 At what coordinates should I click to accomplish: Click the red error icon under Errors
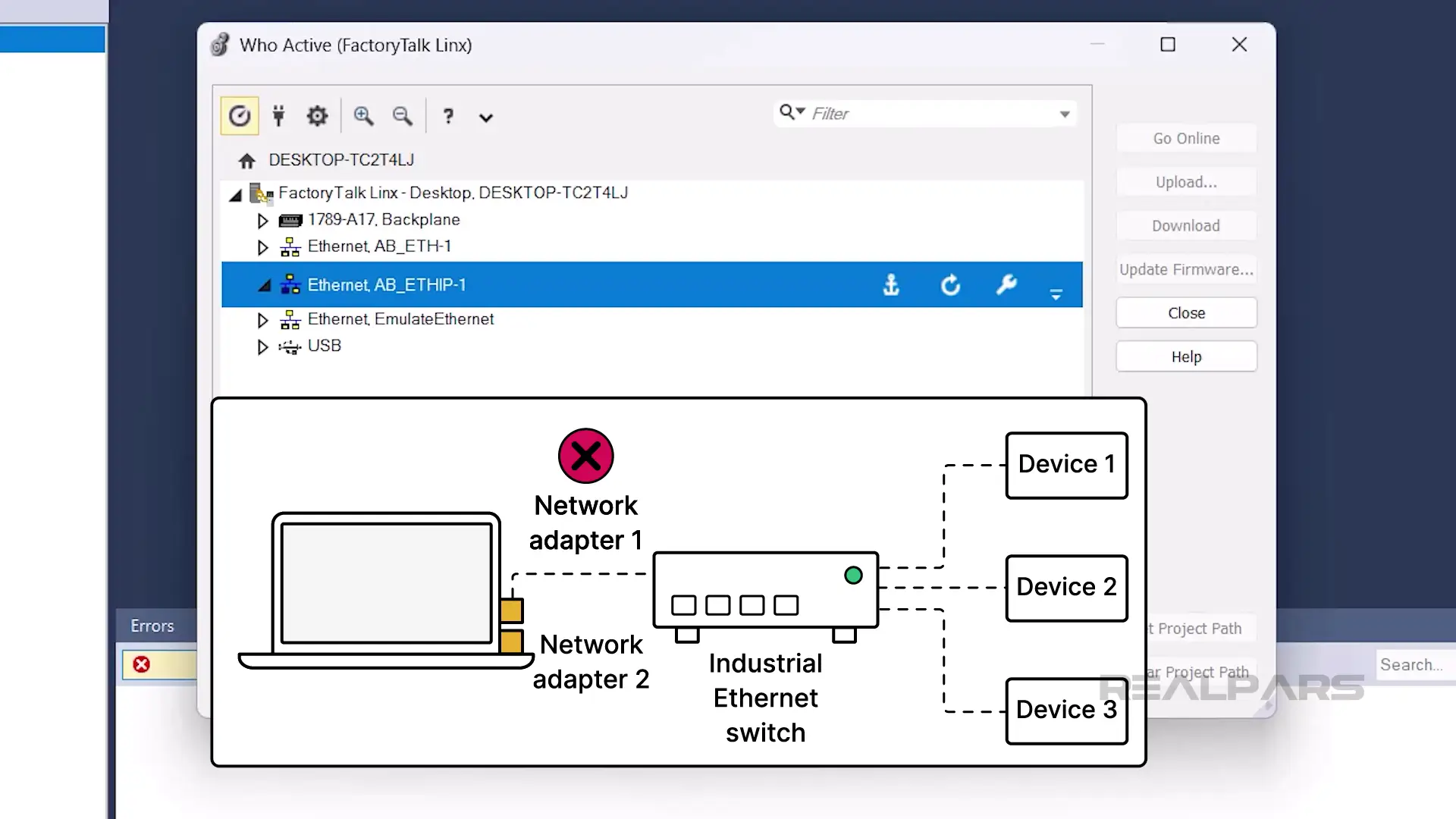click(x=141, y=664)
